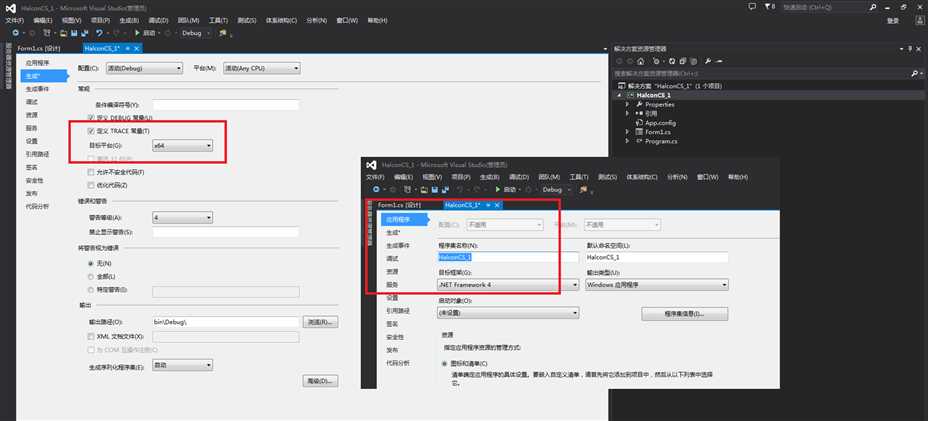The image size is (928, 421).
Task: Enable 优化代码 checkbox
Action: [91, 185]
